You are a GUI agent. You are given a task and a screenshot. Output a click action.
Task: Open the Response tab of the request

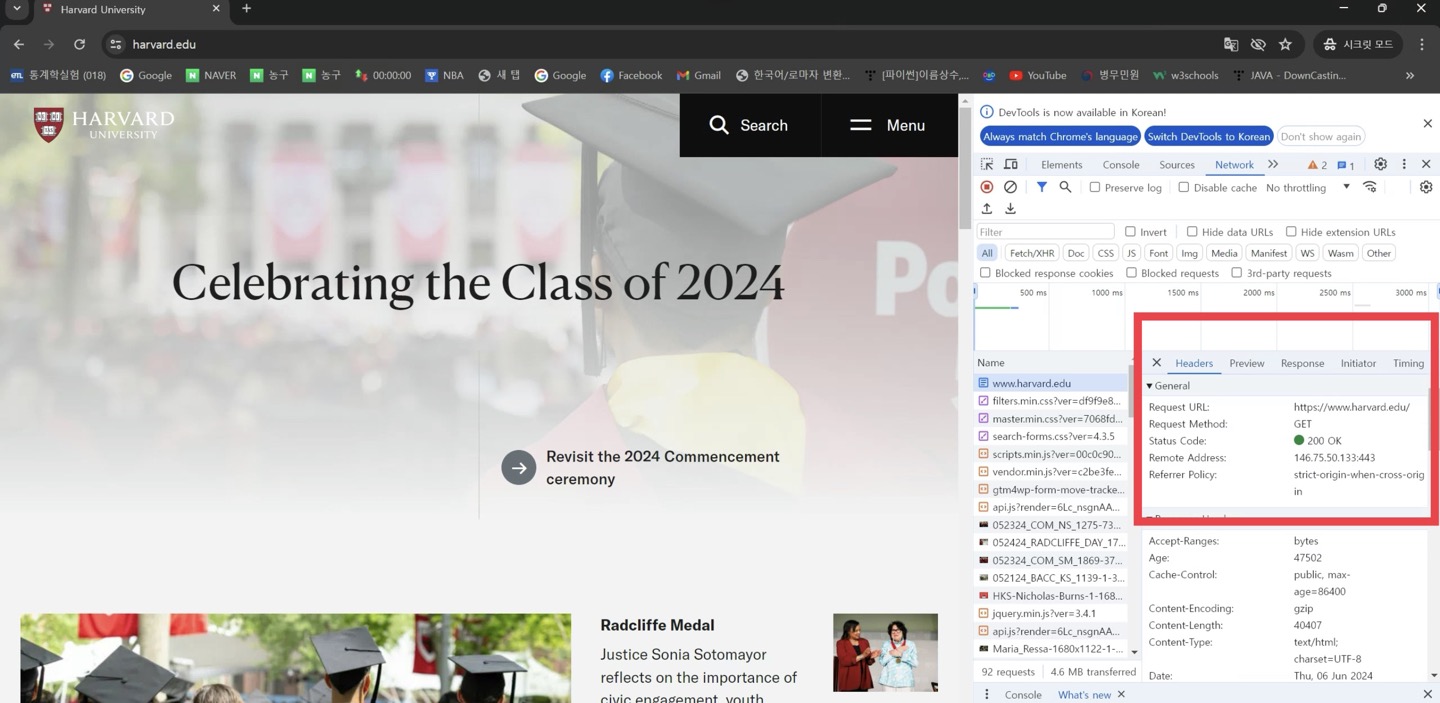click(1302, 363)
